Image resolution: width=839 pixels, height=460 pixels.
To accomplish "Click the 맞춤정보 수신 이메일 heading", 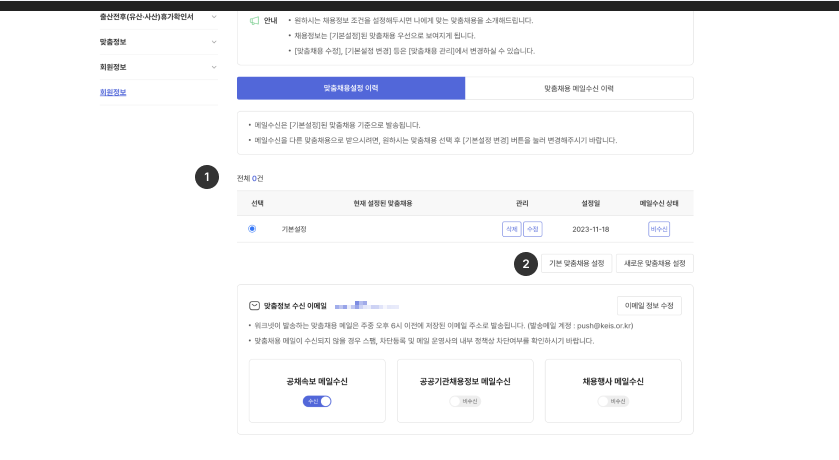I will tap(295, 306).
